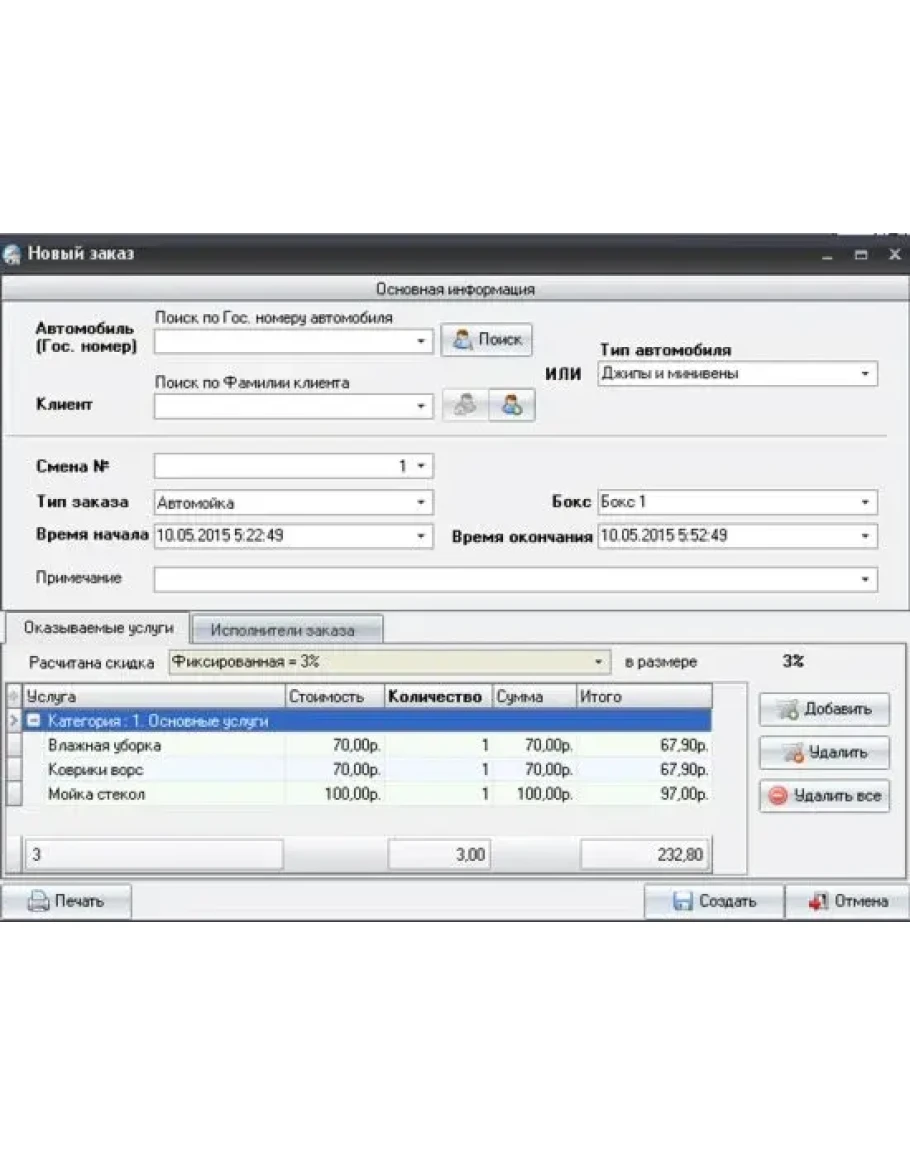Image resolution: width=910 pixels, height=1155 pixels.
Task: Save the order with Создать button
Action: tap(714, 901)
